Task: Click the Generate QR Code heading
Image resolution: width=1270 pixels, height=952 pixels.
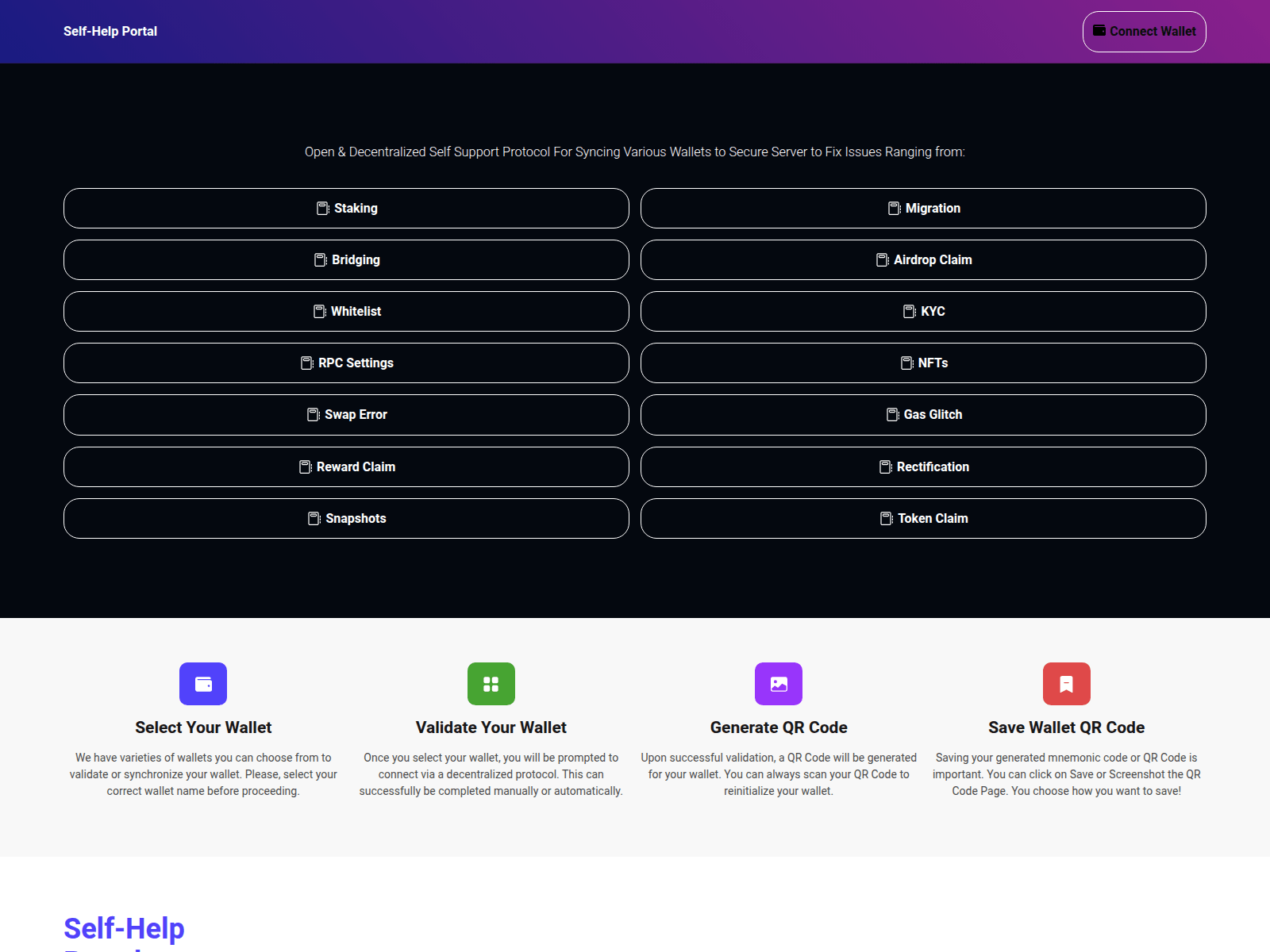Action: 779,727
